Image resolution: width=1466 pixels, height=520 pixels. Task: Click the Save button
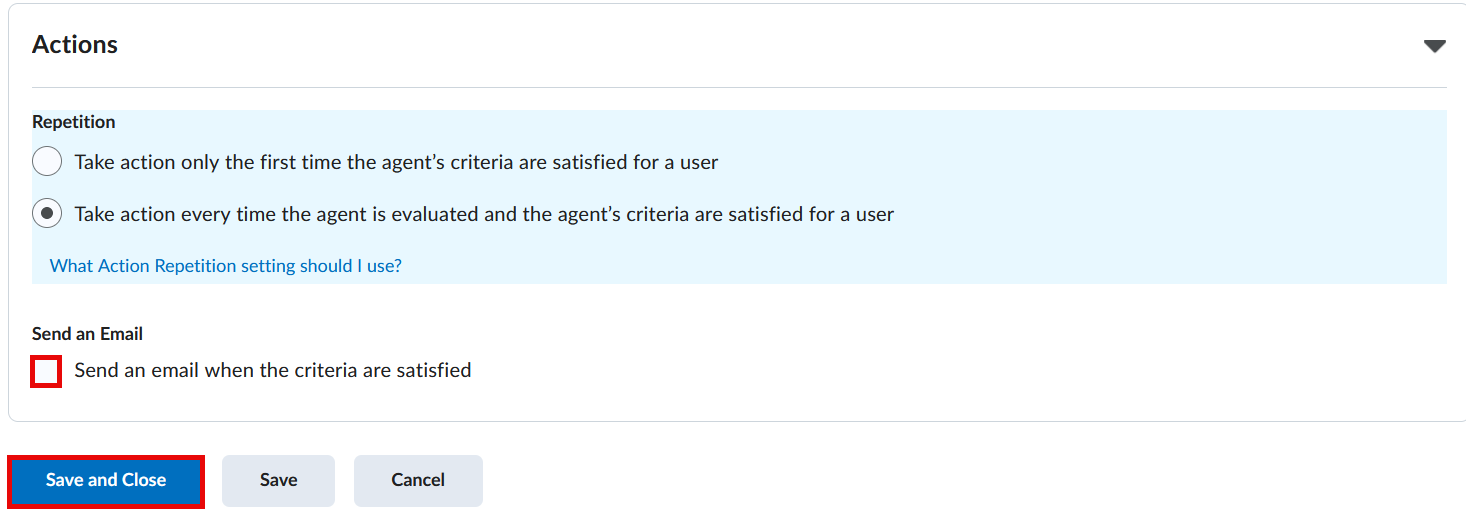tap(278, 481)
